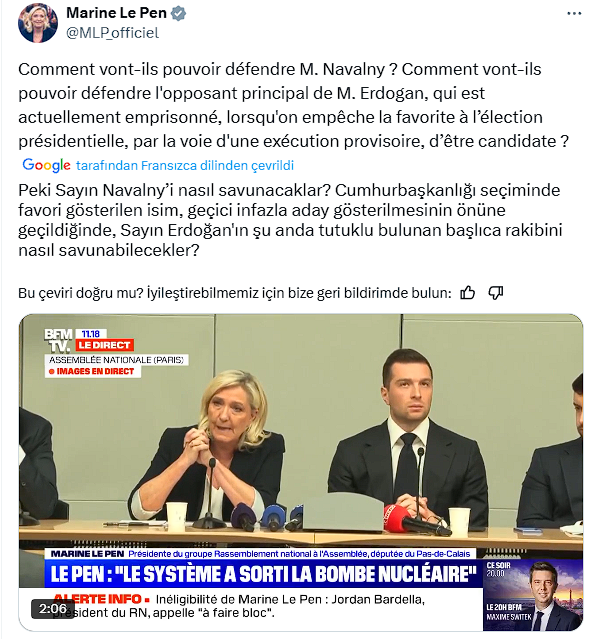Click the 'LE DIRECT' red label in video
The width and height of the screenshot is (598, 639).
coord(104,345)
